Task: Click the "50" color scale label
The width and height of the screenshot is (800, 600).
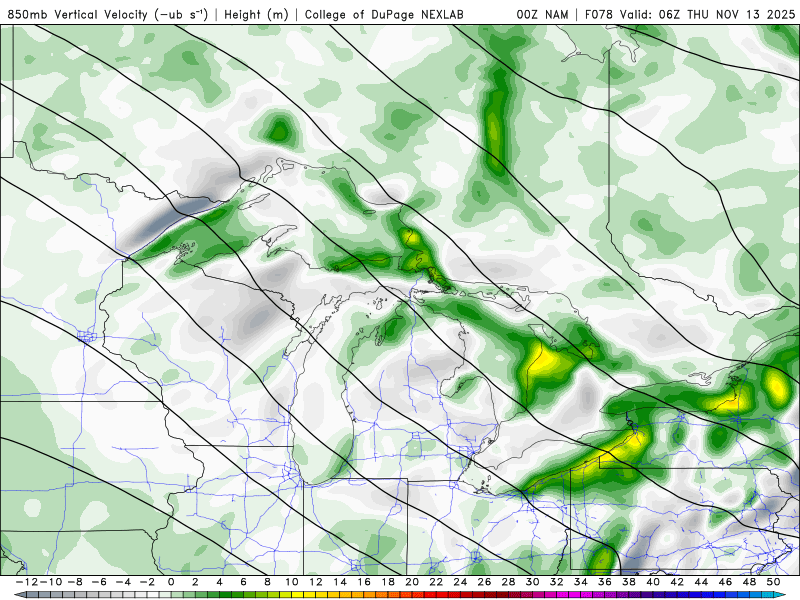Action: 773,582
